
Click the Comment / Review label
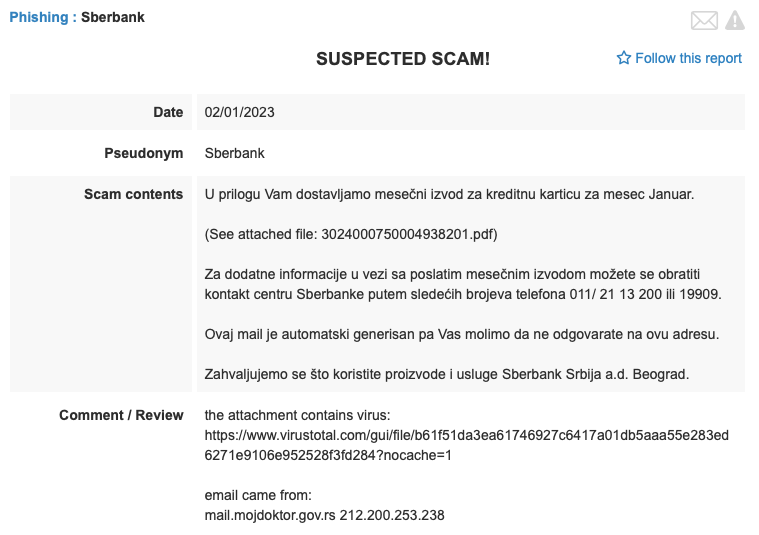tap(121, 415)
